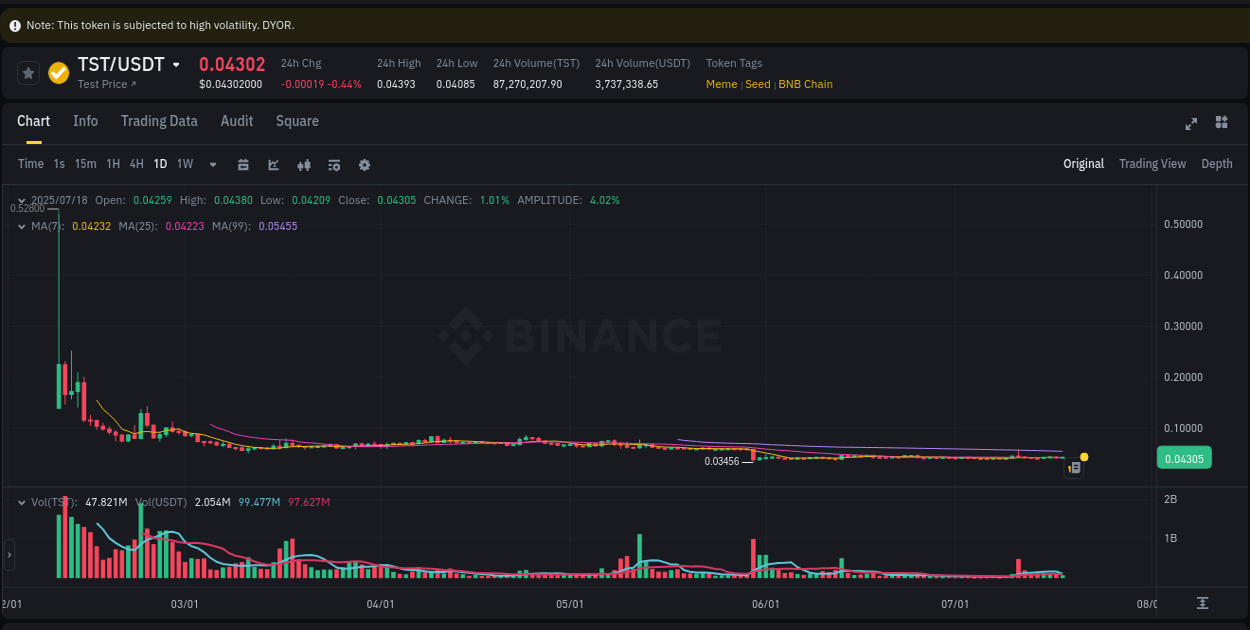Open the widget layout icon

[x=1221, y=123]
